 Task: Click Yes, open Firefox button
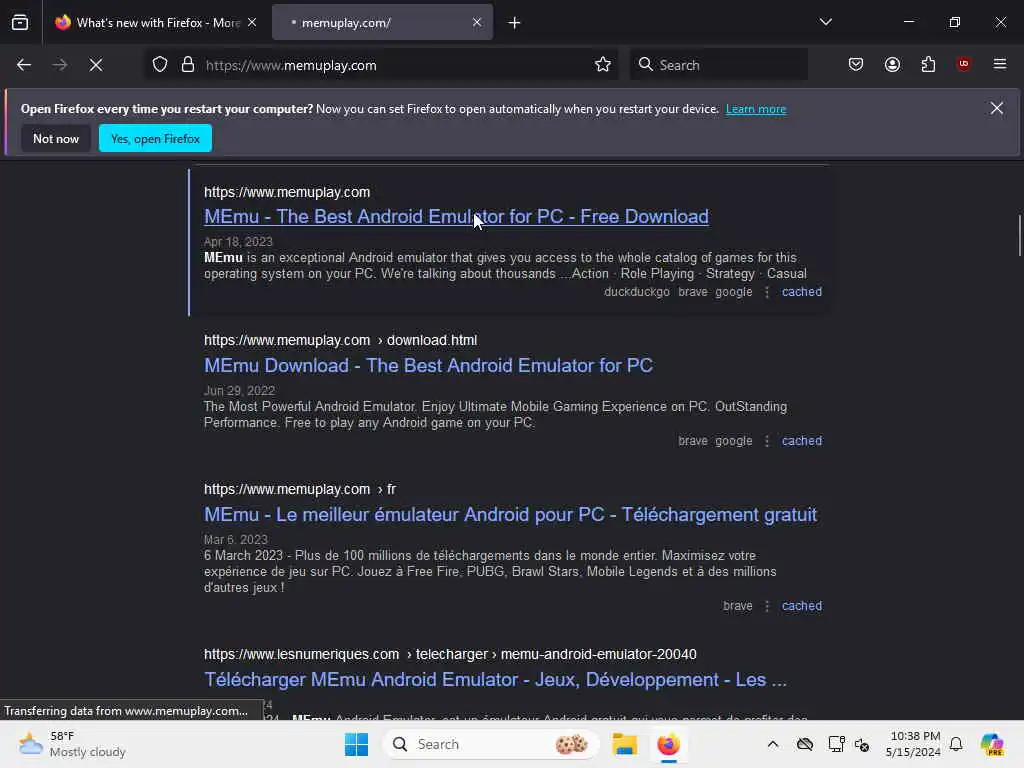[x=155, y=138]
